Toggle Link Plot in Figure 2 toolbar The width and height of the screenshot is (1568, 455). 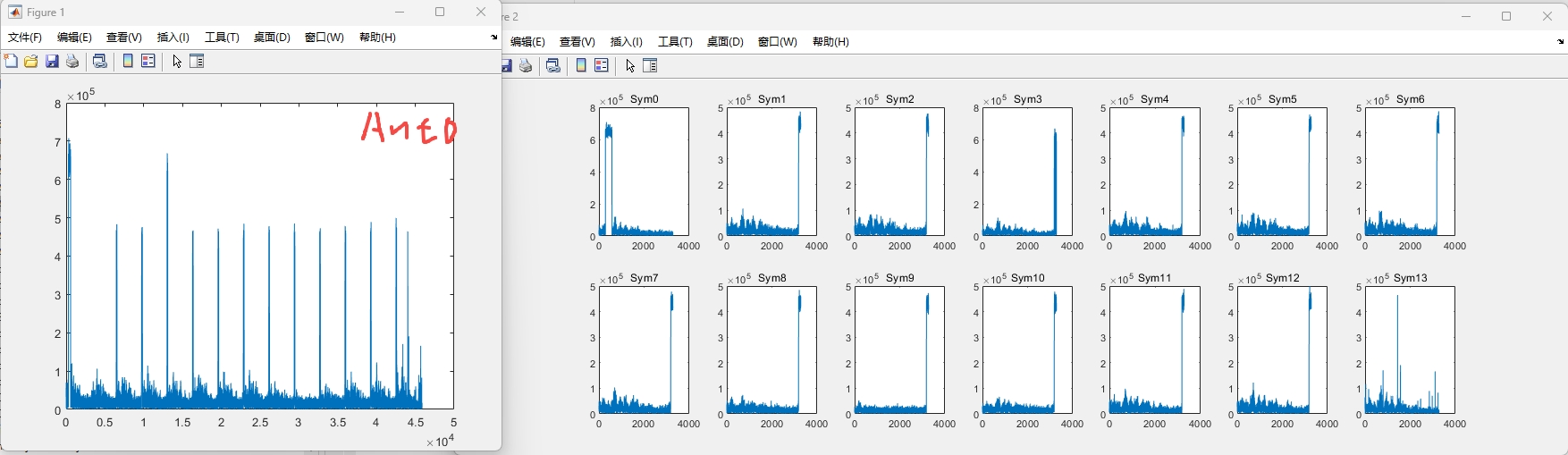point(553,66)
